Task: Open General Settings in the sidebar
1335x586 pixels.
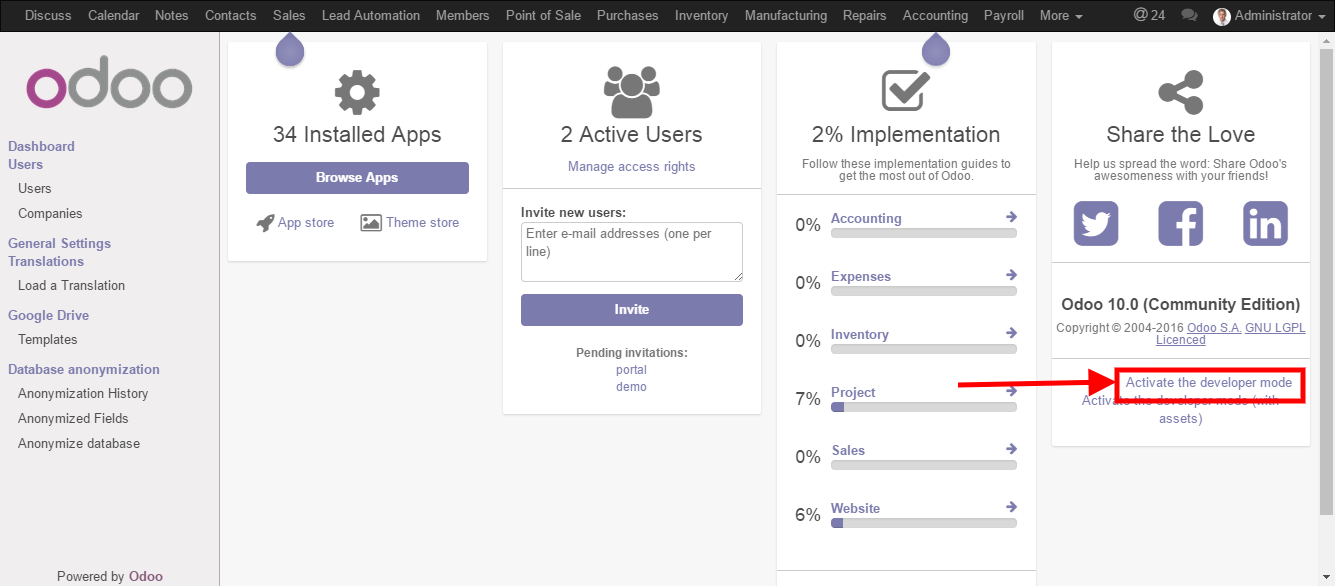Action: pos(60,244)
